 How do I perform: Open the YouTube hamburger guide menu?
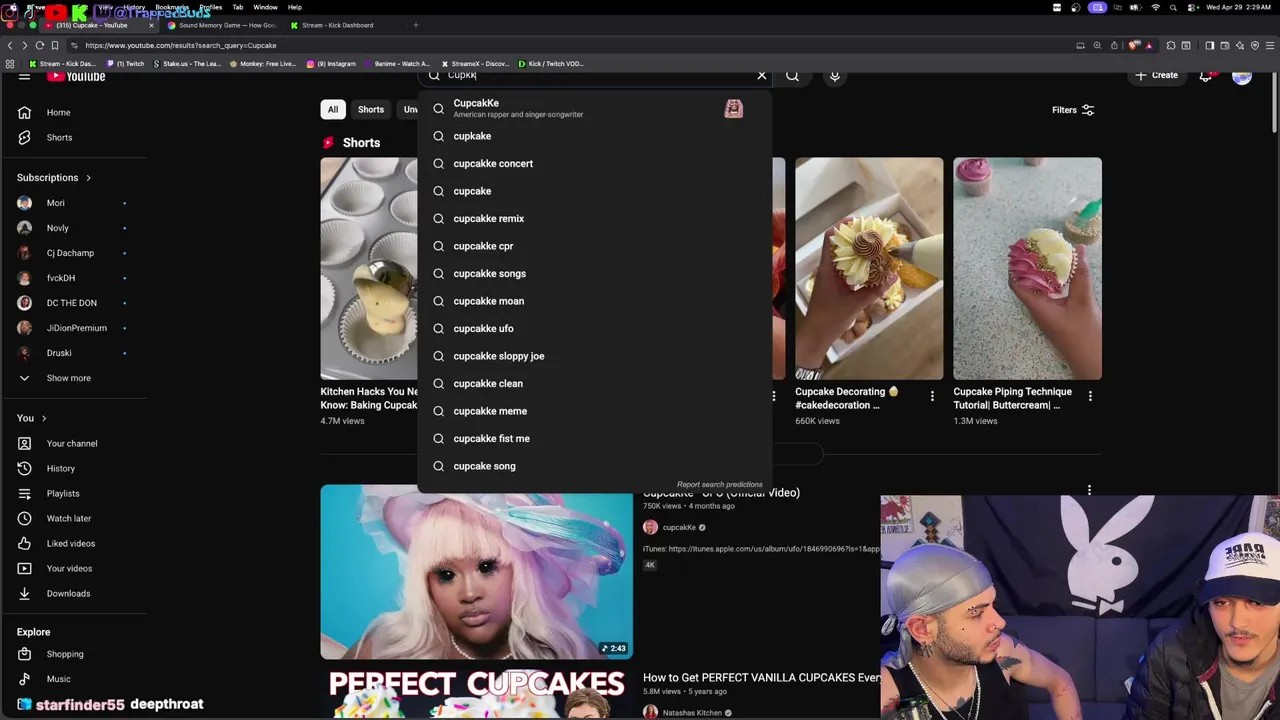coord(24,76)
